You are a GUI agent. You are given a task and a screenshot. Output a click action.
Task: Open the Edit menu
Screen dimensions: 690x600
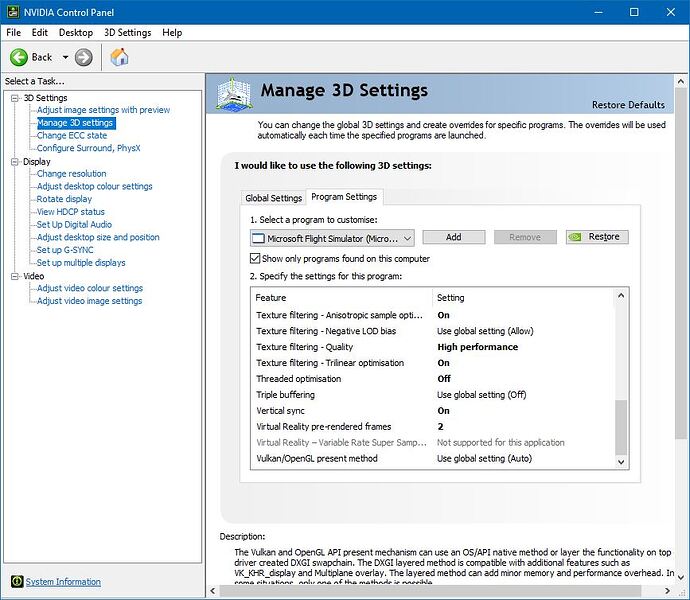40,33
